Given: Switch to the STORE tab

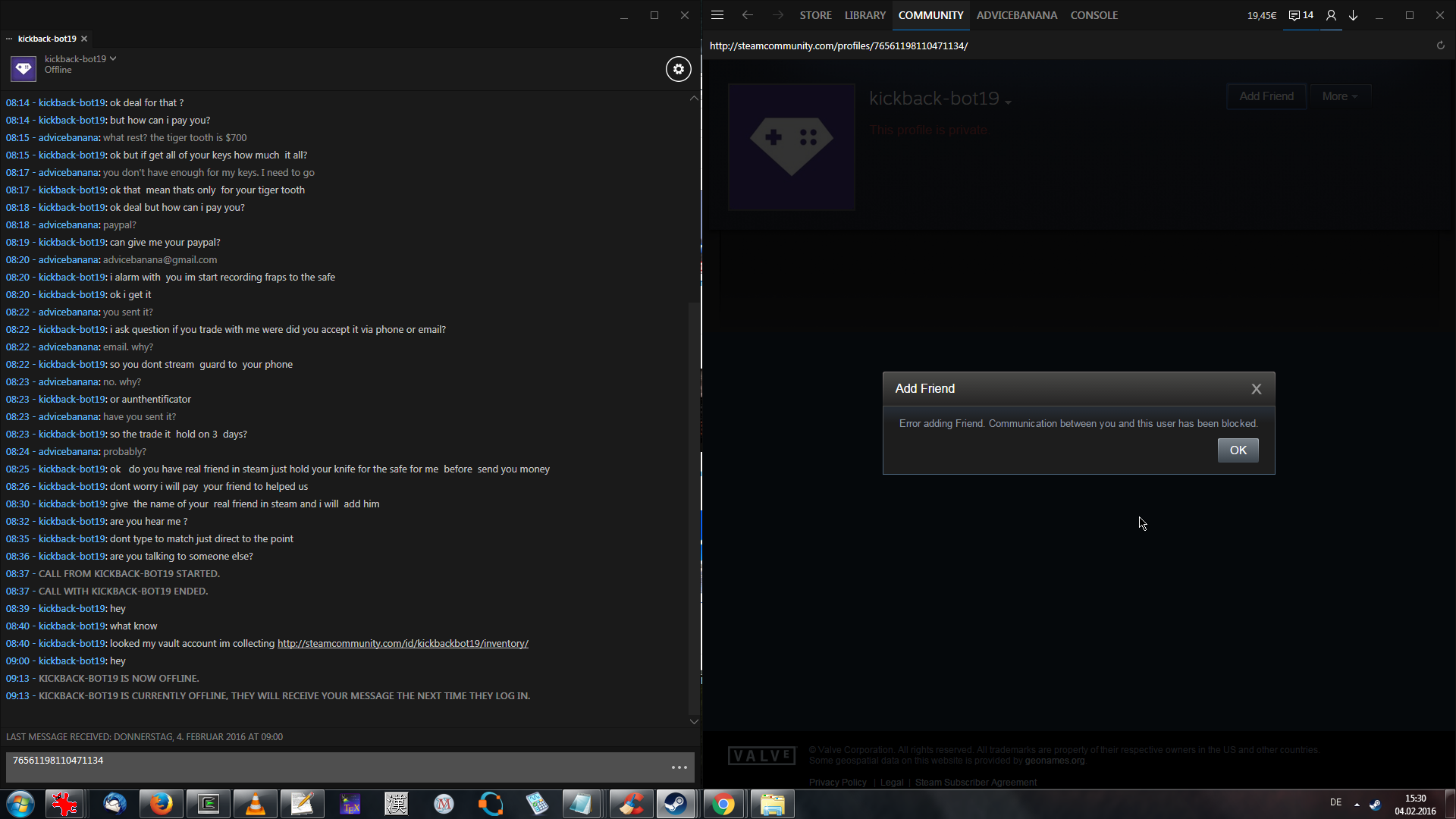Looking at the screenshot, I should coord(815,15).
